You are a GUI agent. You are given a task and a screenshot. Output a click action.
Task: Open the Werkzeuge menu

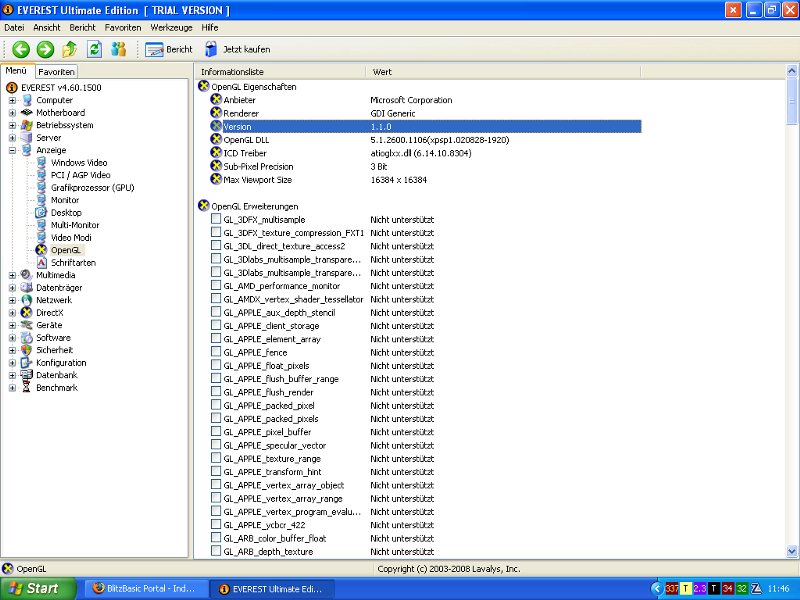[x=174, y=28]
